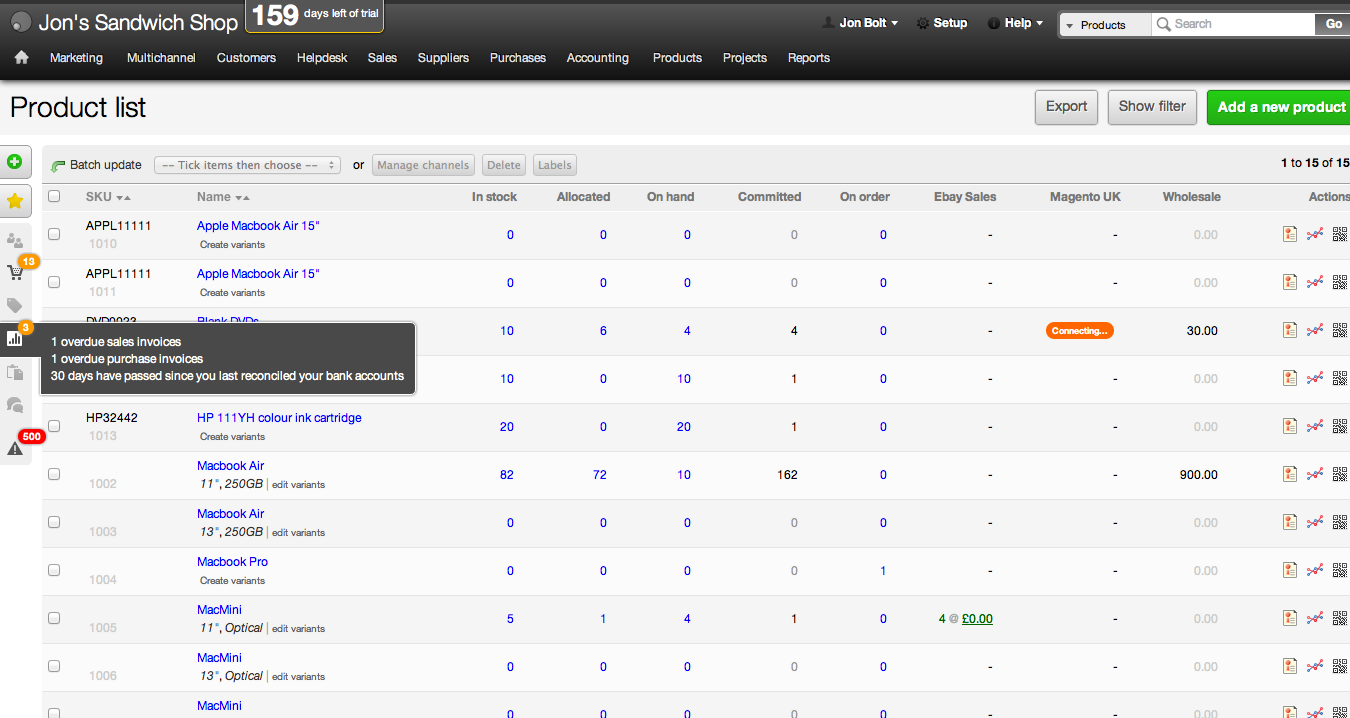Open the Blank DVDs 'Connecting...' status badge
1350x718 pixels.
point(1079,330)
